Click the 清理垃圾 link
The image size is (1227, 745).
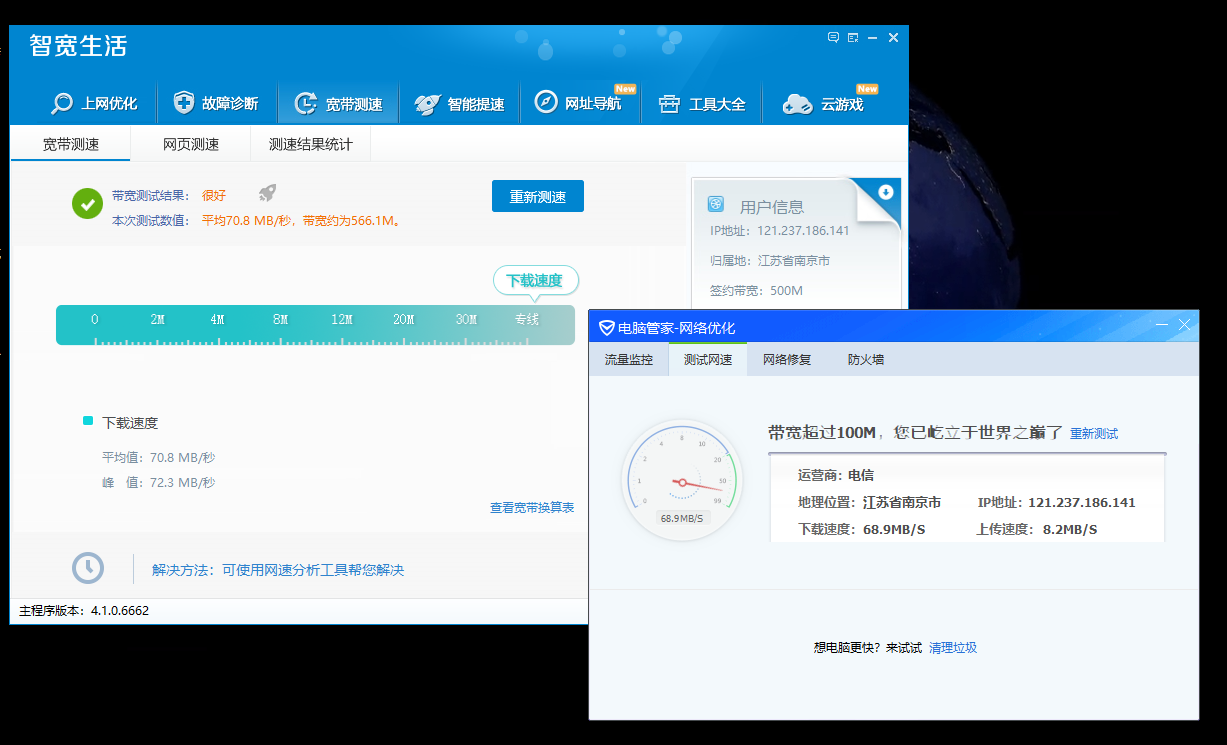click(953, 648)
